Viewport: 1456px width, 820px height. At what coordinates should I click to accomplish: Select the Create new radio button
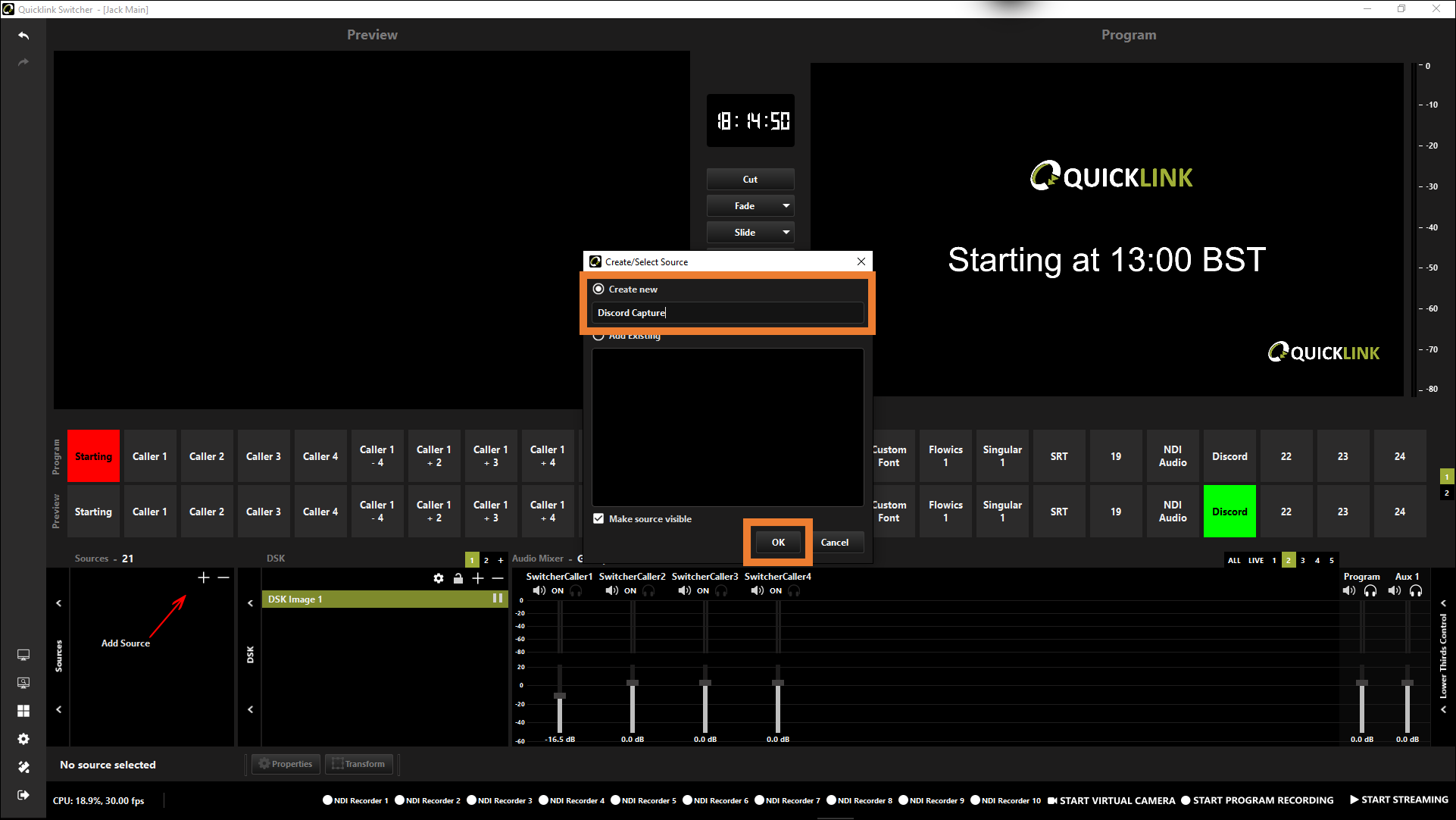tap(598, 289)
